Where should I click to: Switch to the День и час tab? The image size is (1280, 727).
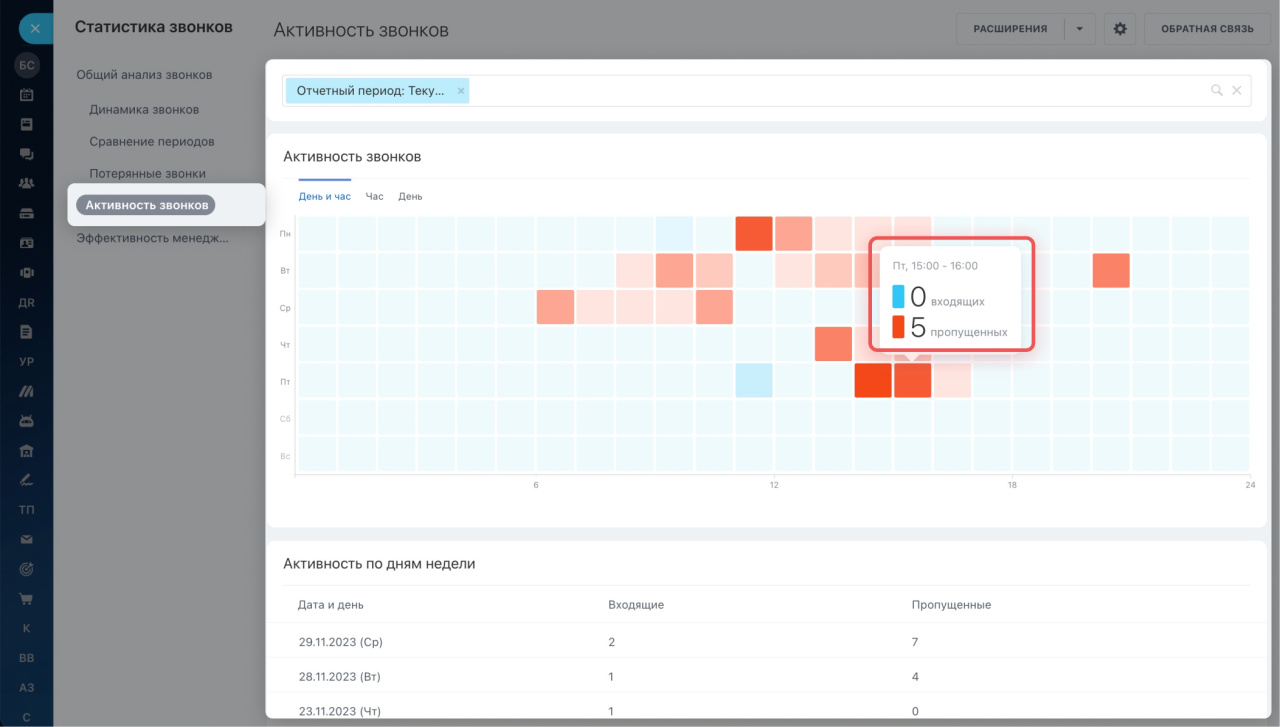(325, 196)
